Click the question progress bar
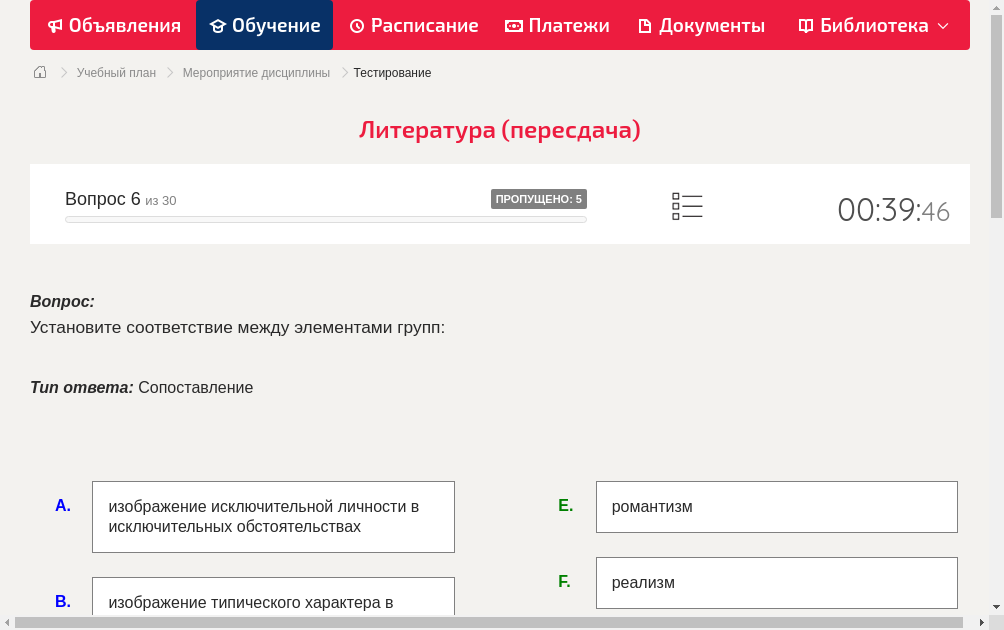 (x=325, y=219)
